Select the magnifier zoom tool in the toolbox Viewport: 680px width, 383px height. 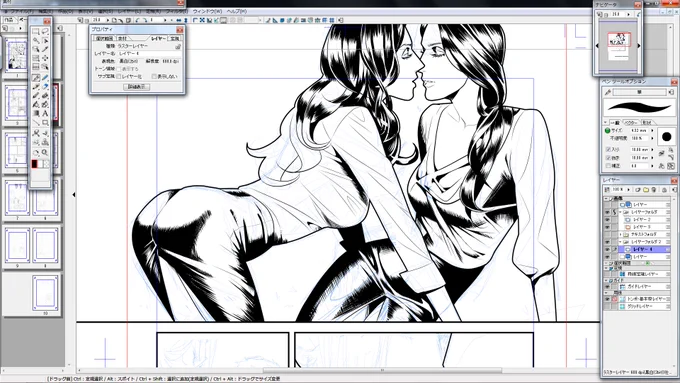[x=45, y=152]
